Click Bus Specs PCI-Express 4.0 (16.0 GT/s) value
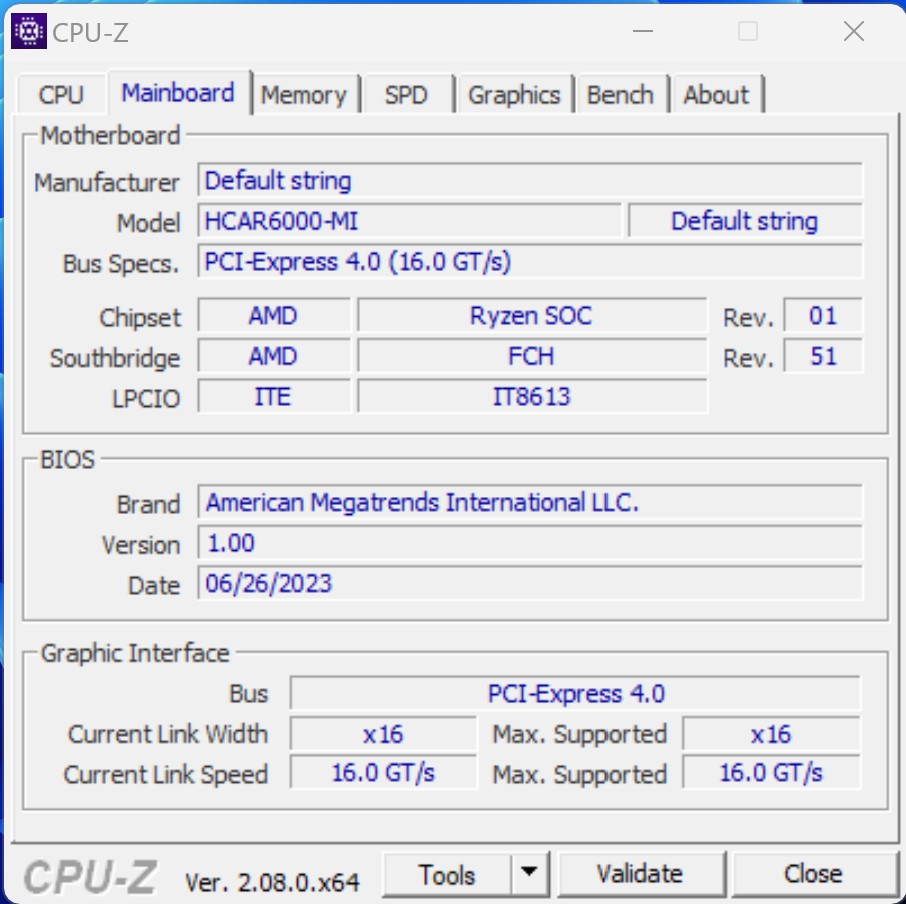Viewport: 906px width, 904px height. click(x=530, y=261)
